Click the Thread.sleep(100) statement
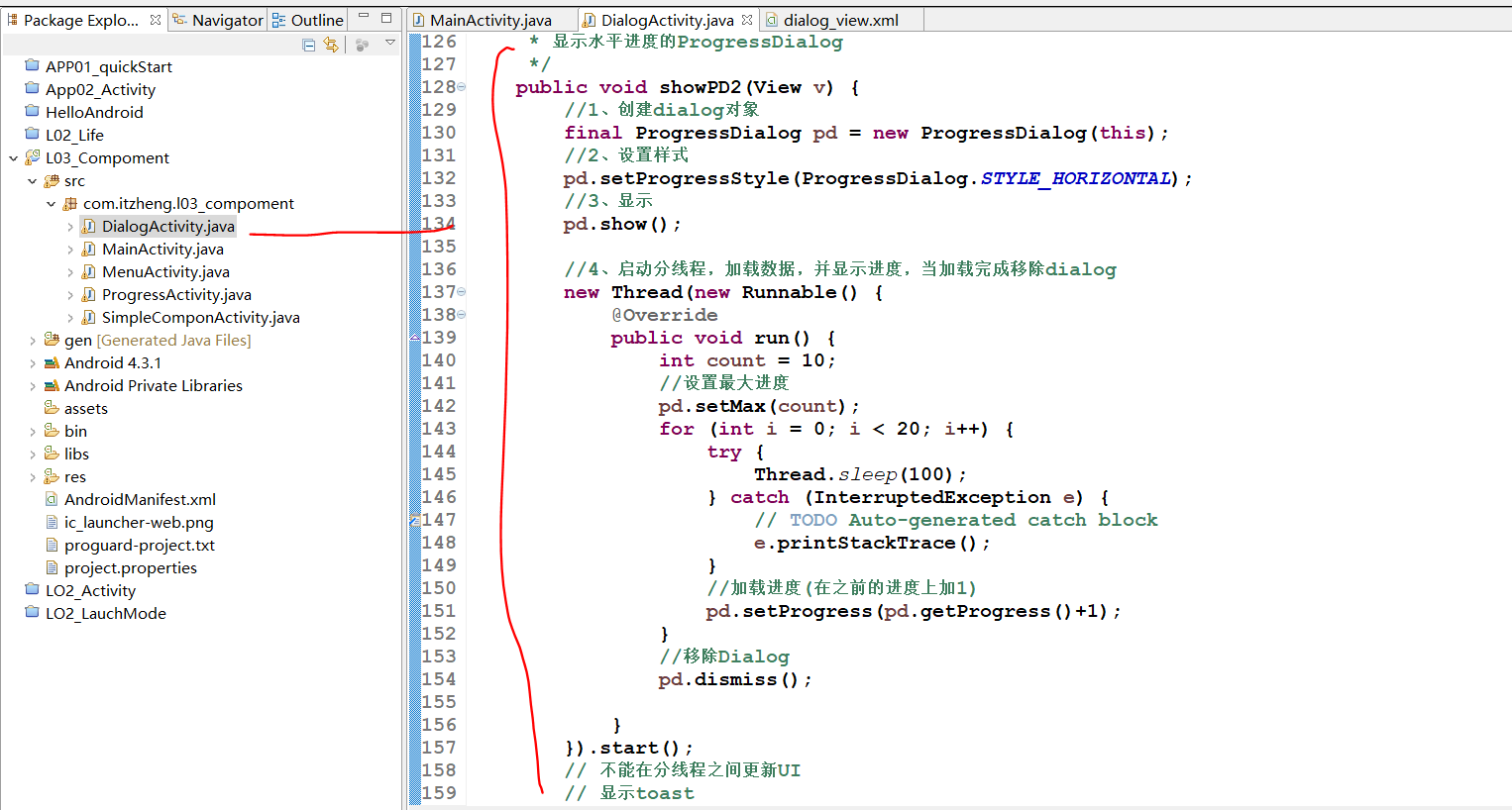 (x=859, y=474)
